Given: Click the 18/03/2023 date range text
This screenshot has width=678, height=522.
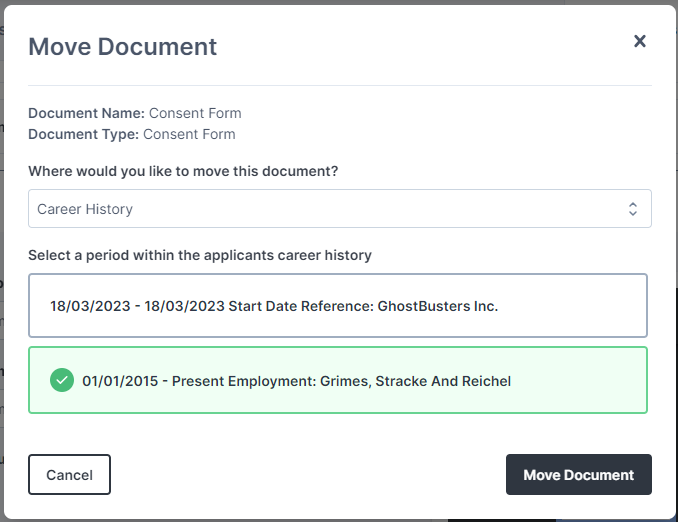Looking at the screenshot, I should tap(137, 306).
